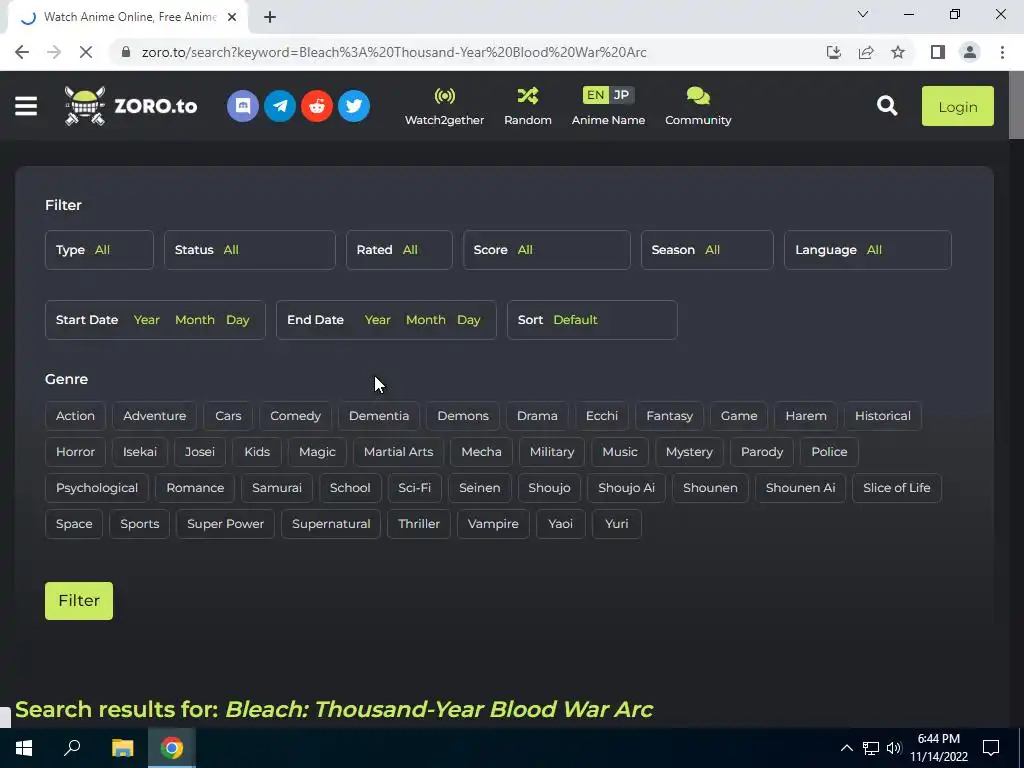Open the Discord social link
Screen dimensions: 1024x768
243,106
